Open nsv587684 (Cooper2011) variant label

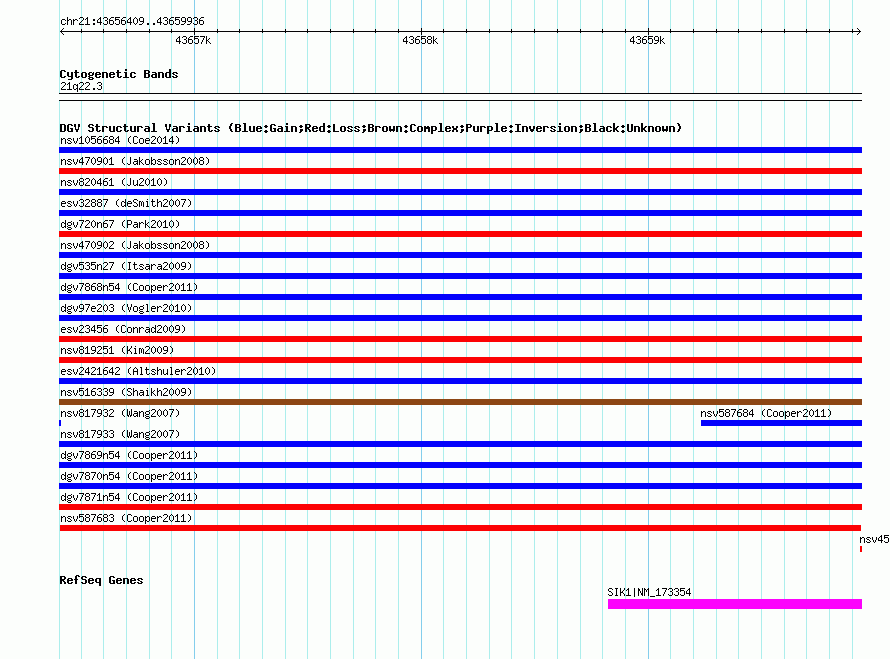[766, 413]
